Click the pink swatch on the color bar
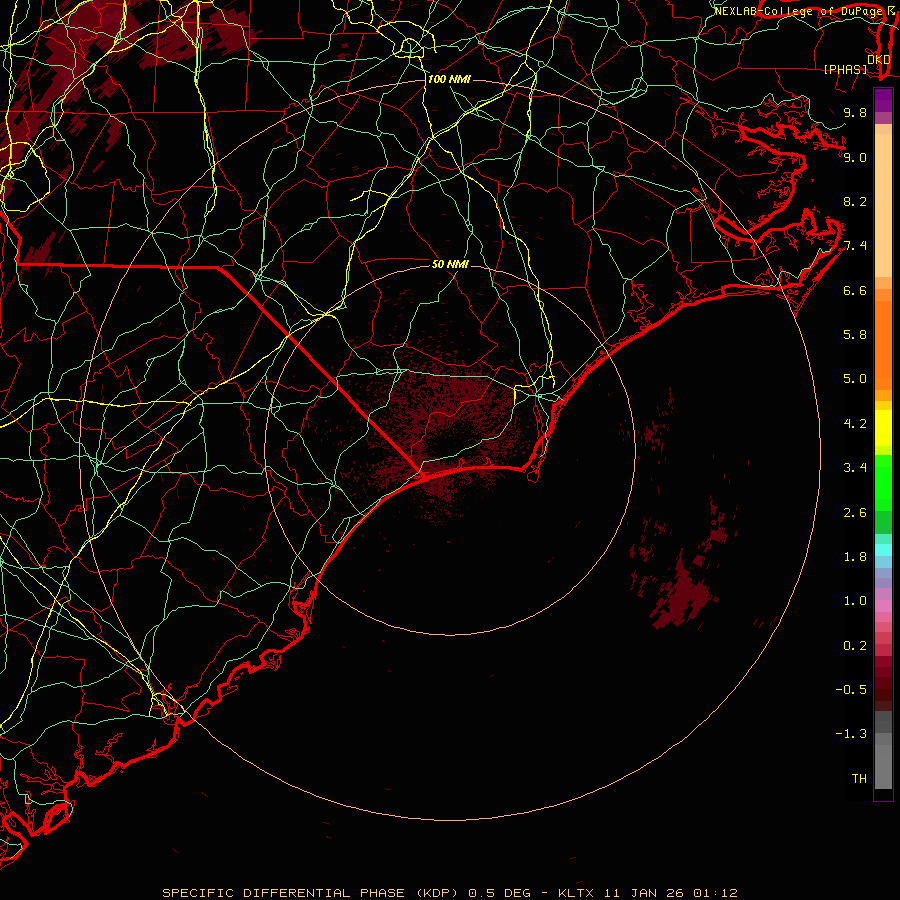Viewport: 900px width, 900px height. [x=883, y=606]
